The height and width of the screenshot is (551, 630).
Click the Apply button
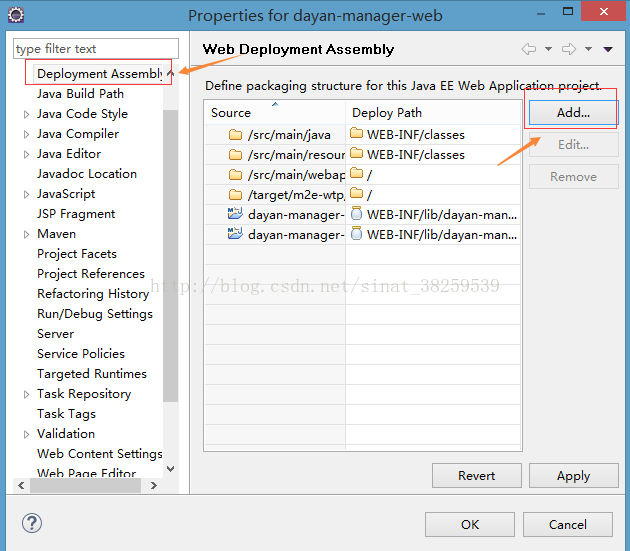pyautogui.click(x=573, y=476)
